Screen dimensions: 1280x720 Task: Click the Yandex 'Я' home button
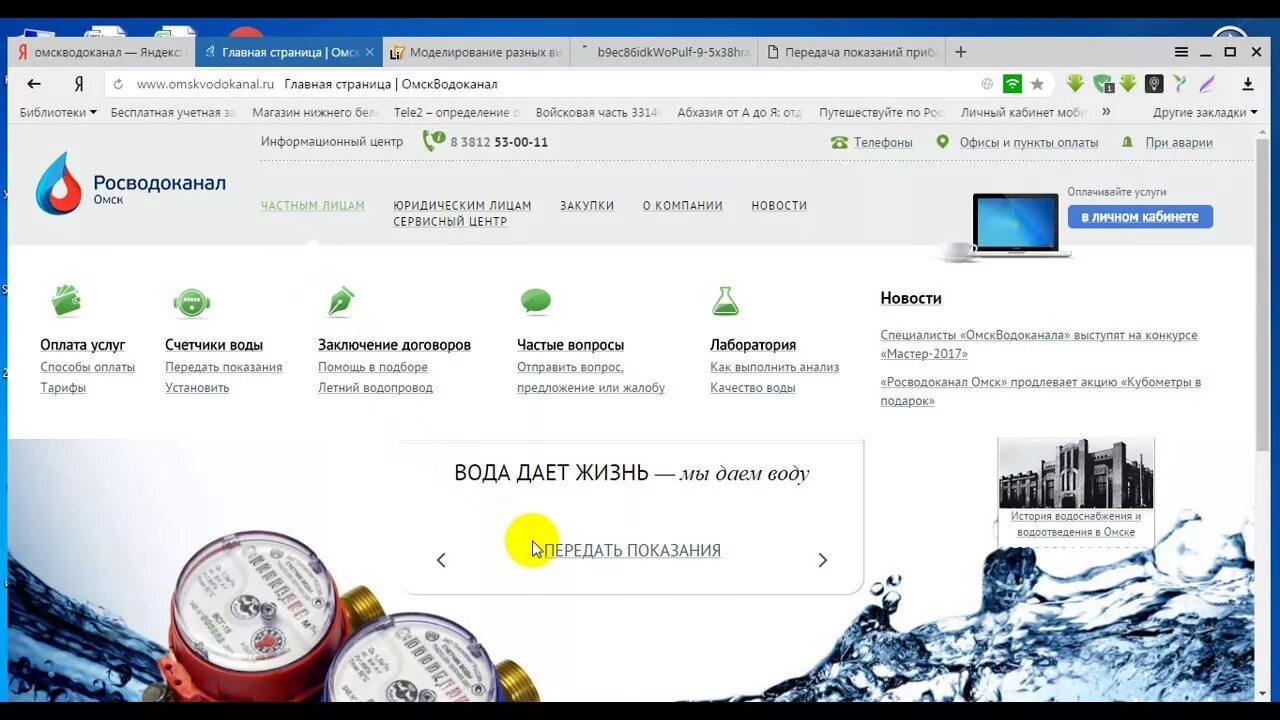pyautogui.click(x=79, y=84)
